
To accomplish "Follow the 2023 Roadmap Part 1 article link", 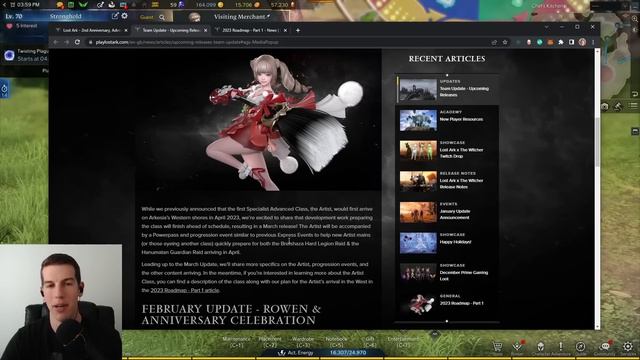I will (184, 290).
